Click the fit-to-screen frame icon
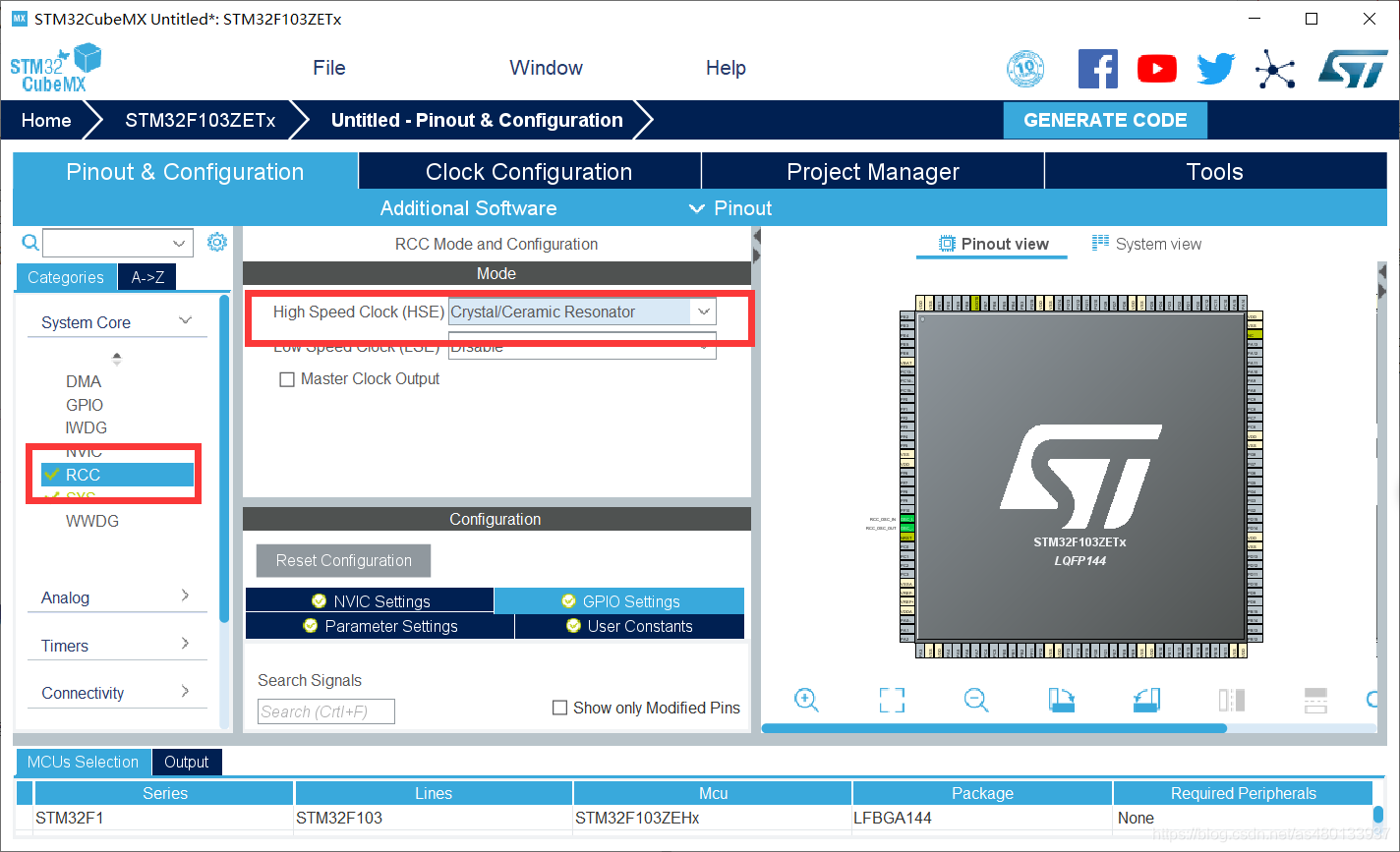1400x852 pixels. click(x=891, y=700)
